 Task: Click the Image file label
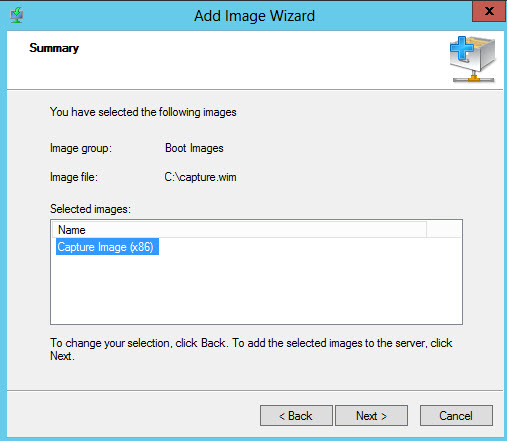click(x=74, y=177)
